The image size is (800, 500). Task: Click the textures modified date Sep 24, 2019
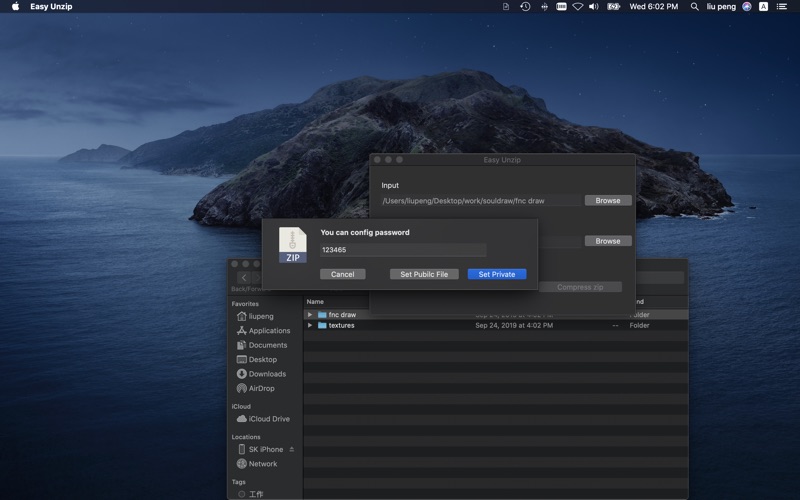point(514,325)
